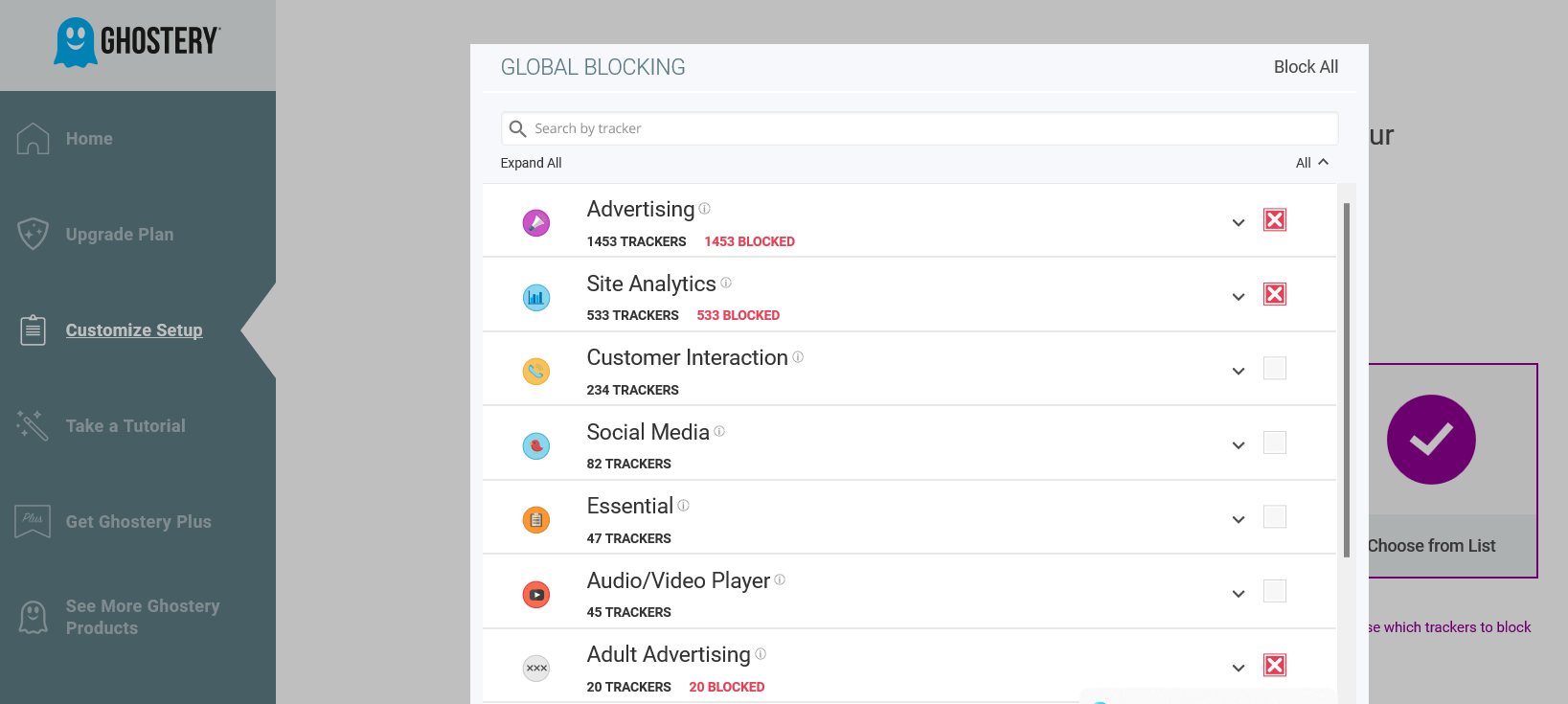Click the Advertising category icon

[536, 223]
